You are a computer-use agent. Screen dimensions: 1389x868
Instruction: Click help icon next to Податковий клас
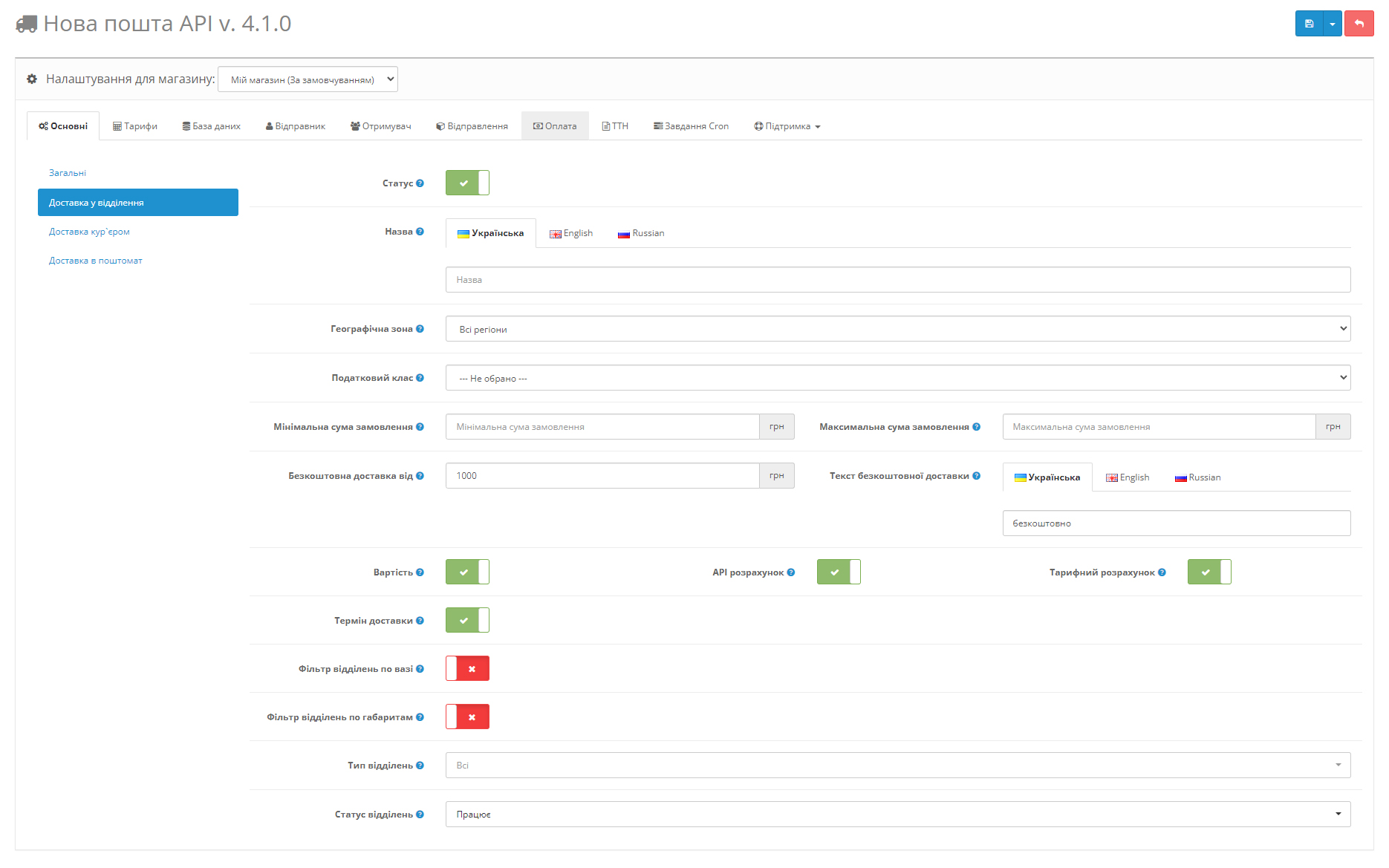pos(420,378)
